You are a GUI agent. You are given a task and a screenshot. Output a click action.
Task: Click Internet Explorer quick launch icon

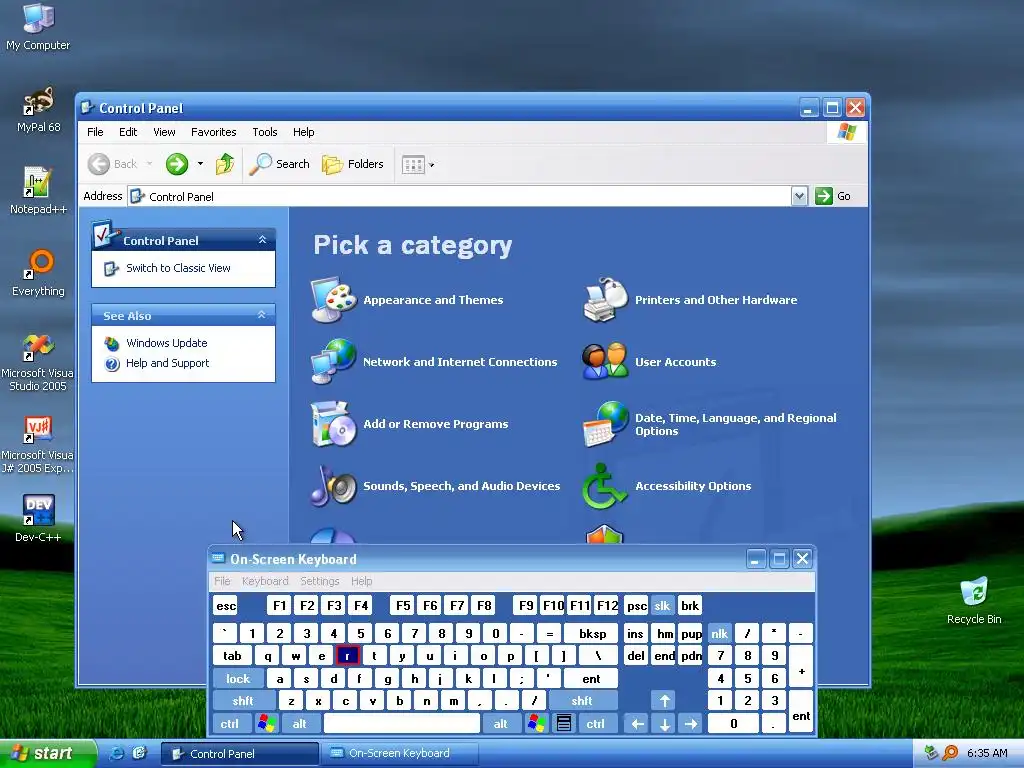coord(117,753)
